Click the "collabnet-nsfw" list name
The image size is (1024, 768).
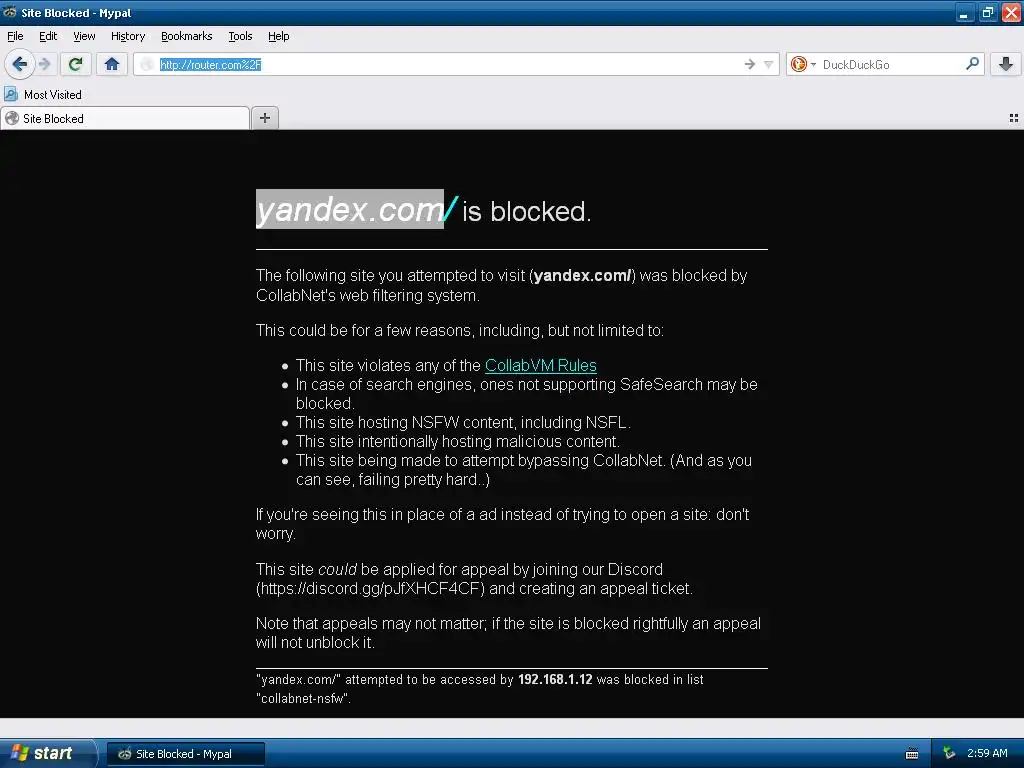click(x=303, y=698)
